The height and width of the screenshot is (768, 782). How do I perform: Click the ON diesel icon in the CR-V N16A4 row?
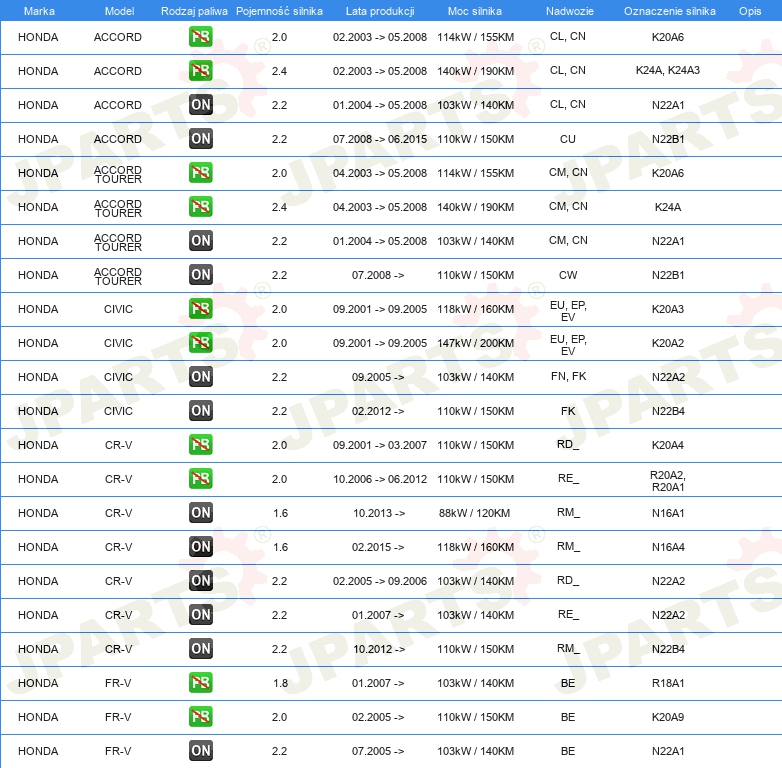200,547
